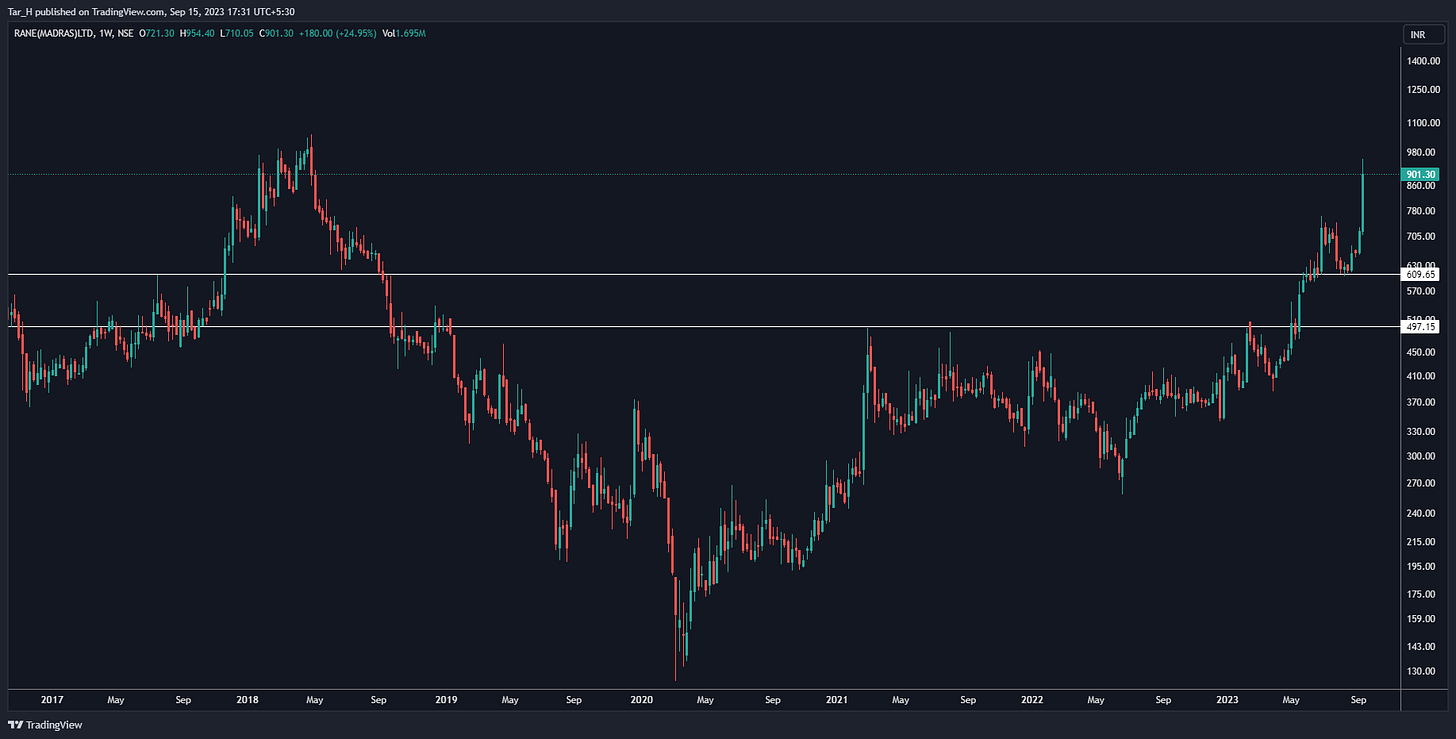Select the 609.65 horizontal line price tag
This screenshot has width=1456, height=739.
pos(1420,274)
